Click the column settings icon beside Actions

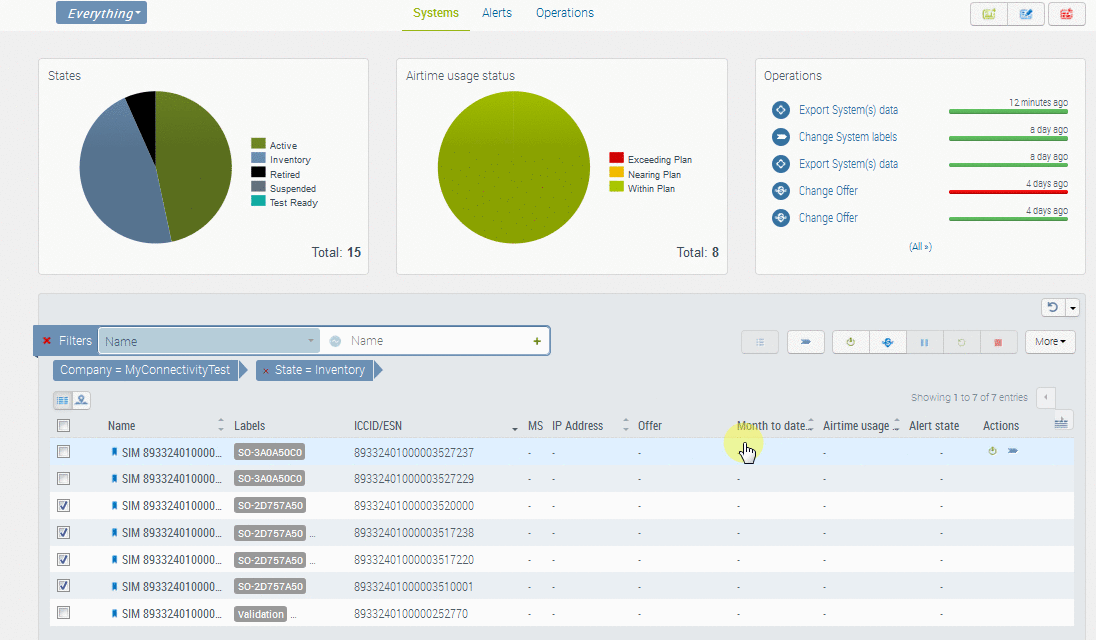click(x=1063, y=424)
